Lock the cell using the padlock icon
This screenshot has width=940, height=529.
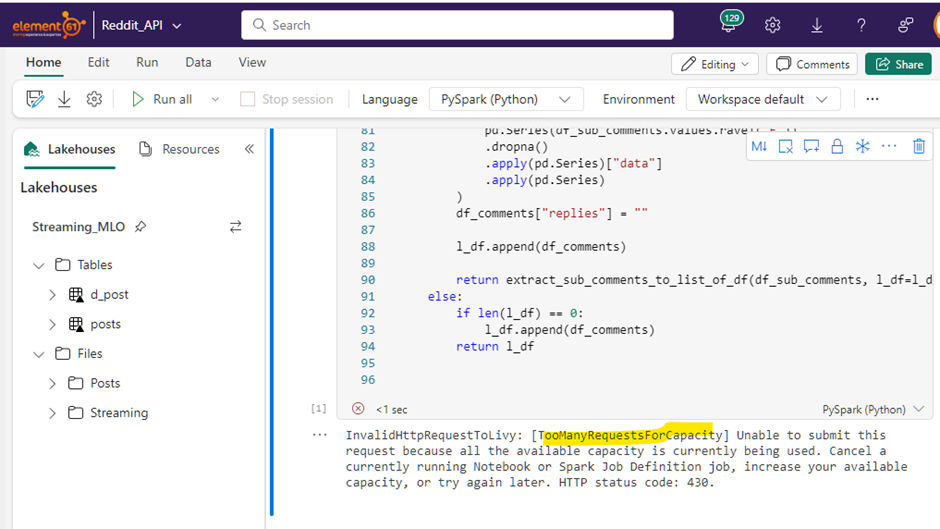coord(837,147)
